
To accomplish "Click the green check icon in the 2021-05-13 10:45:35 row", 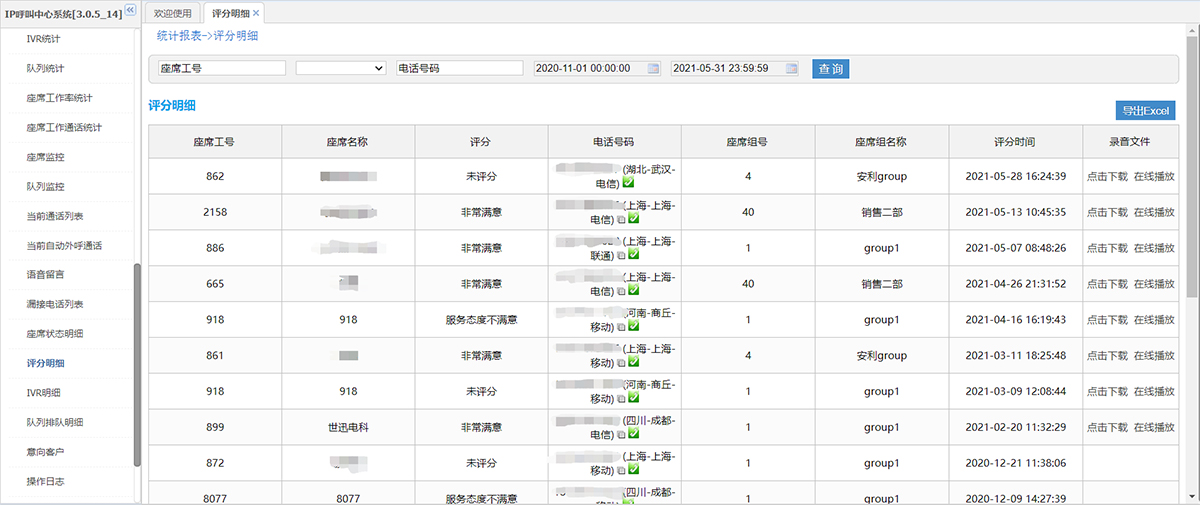I will point(633,220).
